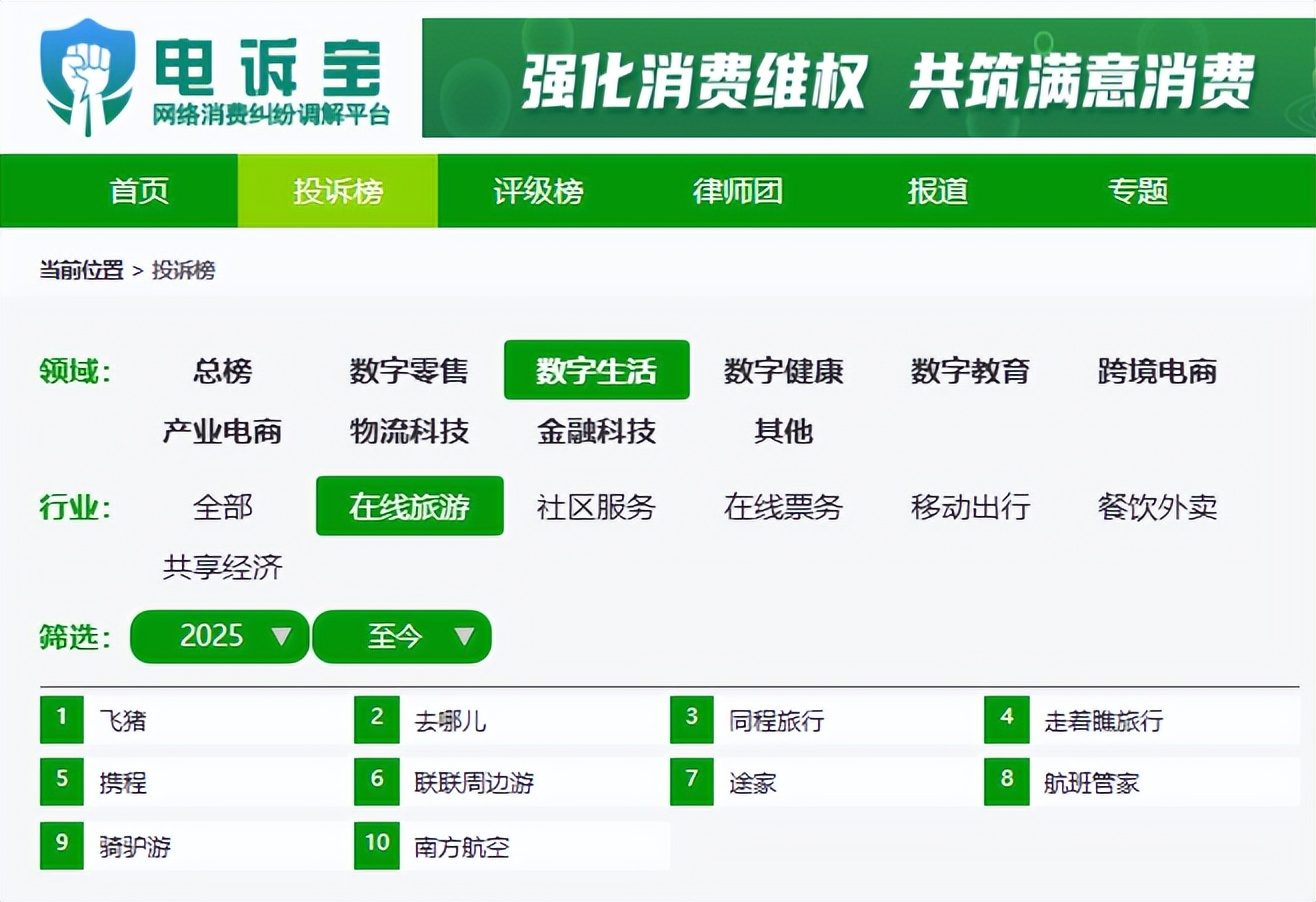This screenshot has height=902, width=1316.
Task: Show 全部 industries
Action: 223,507
